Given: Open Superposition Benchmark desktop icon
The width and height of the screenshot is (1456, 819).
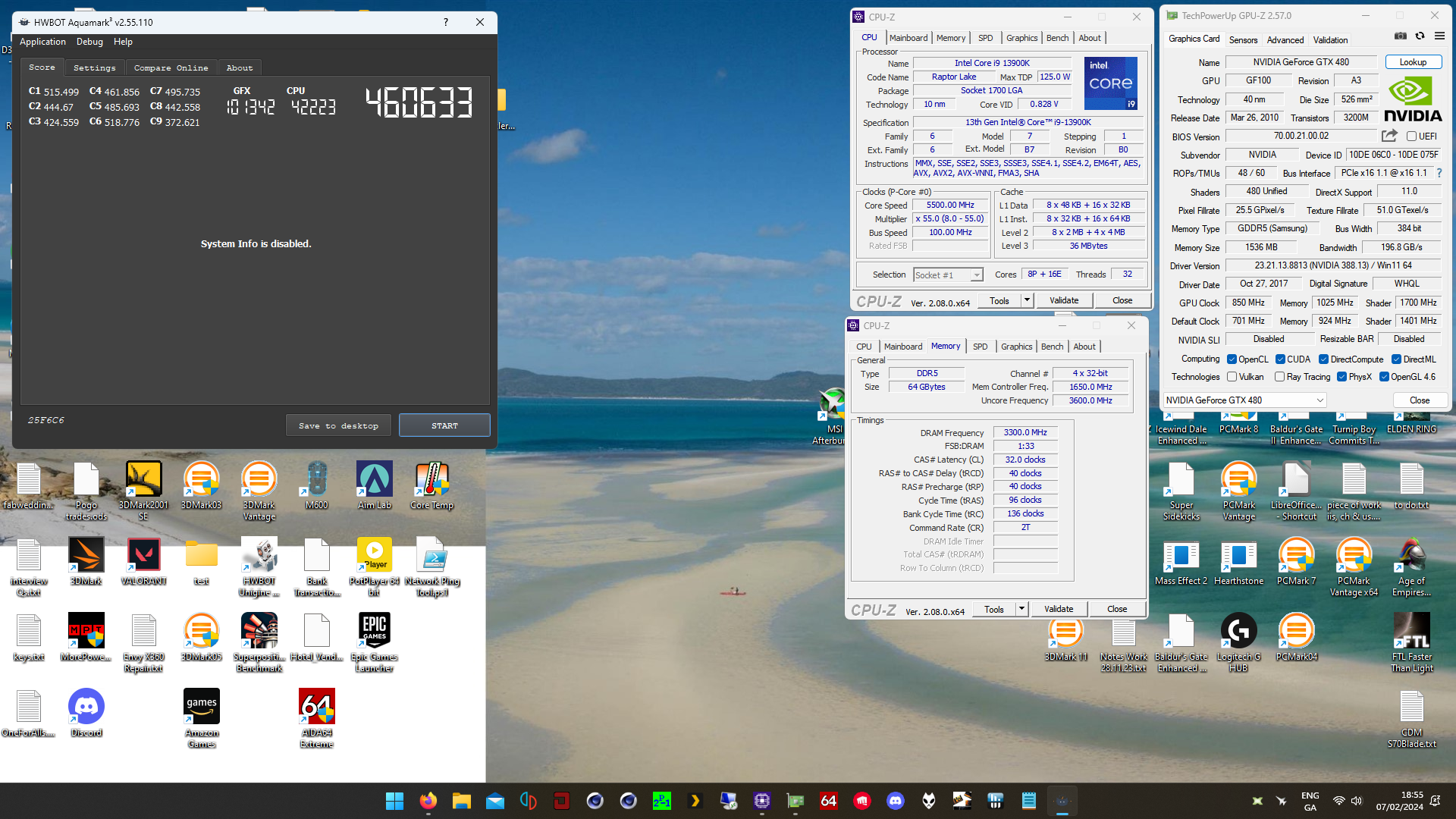Looking at the screenshot, I should point(259,642).
